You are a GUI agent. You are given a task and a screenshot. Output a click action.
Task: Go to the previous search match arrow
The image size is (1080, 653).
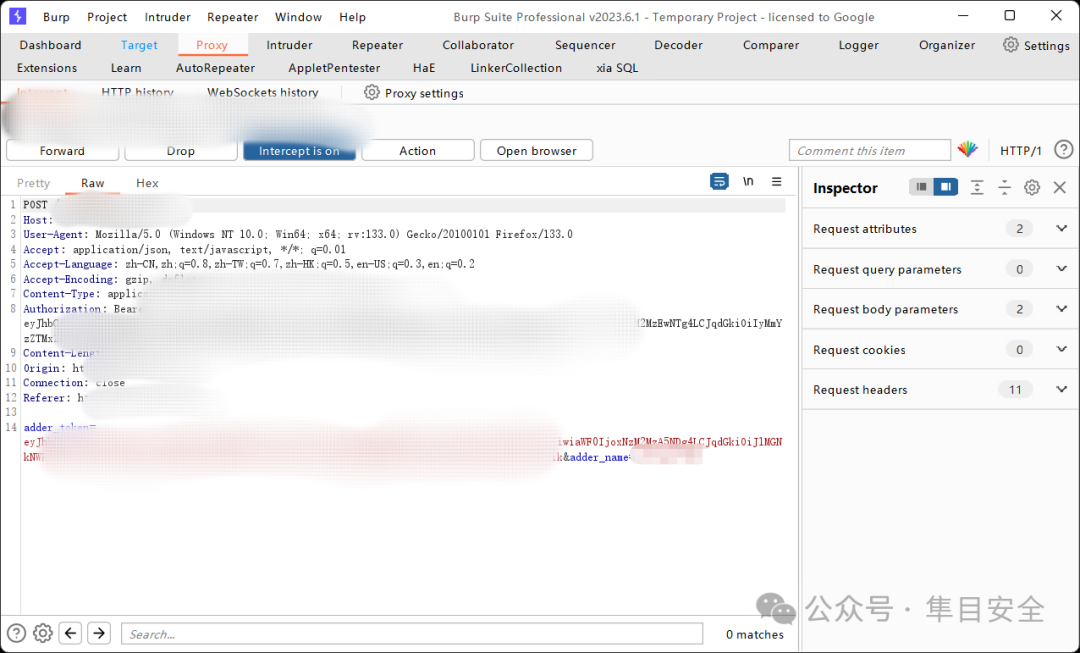pyautogui.click(x=71, y=632)
